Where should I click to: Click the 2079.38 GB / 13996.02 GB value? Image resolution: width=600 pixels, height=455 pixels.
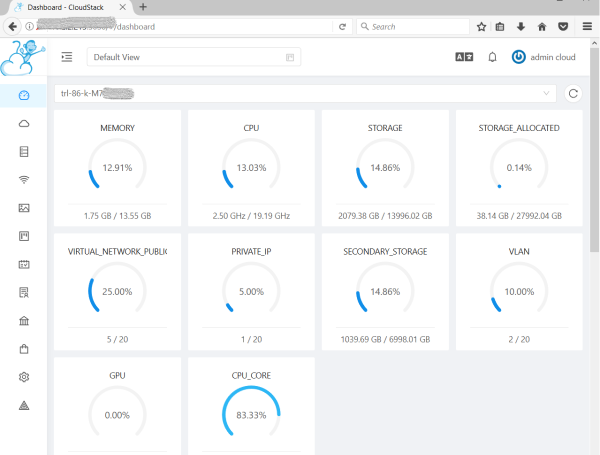click(x=385, y=216)
